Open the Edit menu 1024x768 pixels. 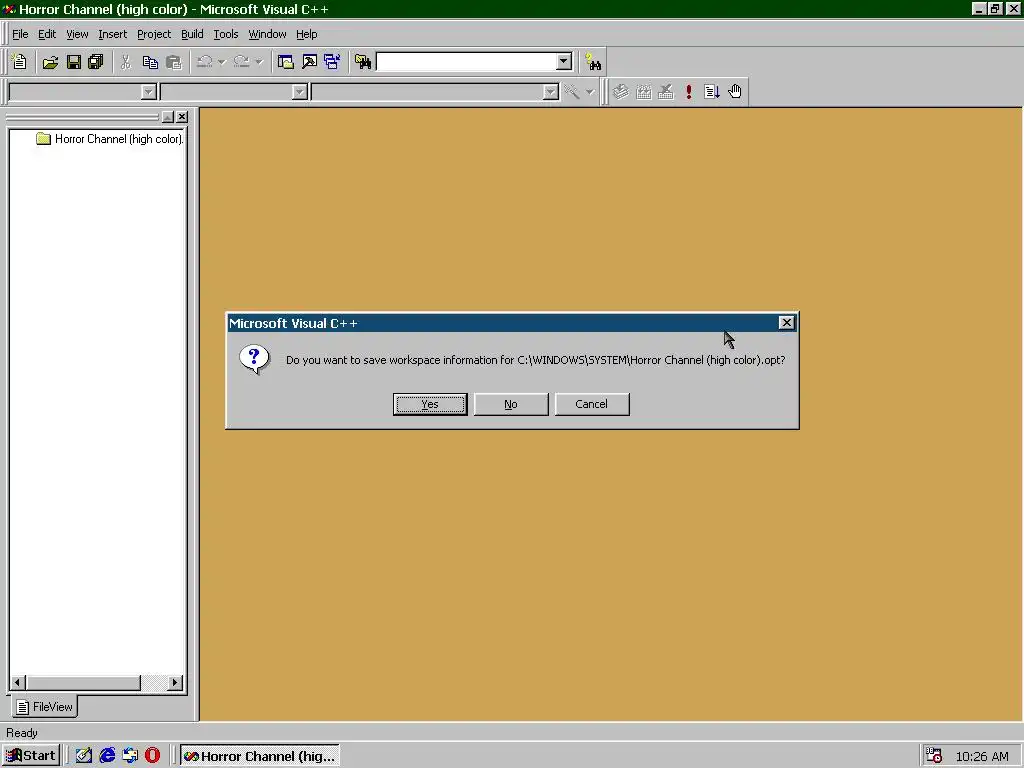click(47, 34)
